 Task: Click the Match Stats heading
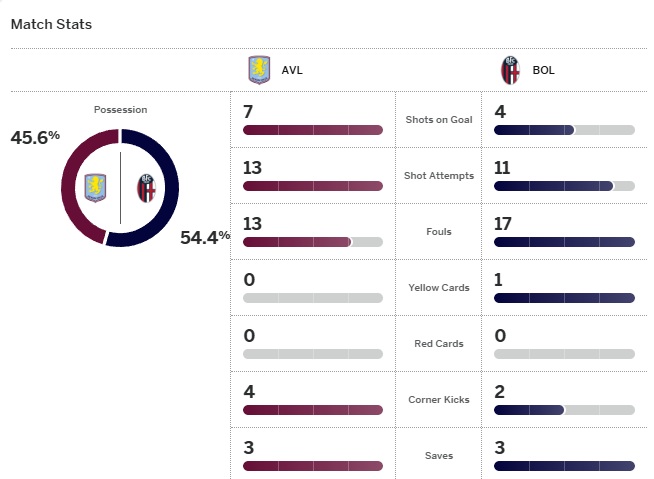click(x=51, y=24)
